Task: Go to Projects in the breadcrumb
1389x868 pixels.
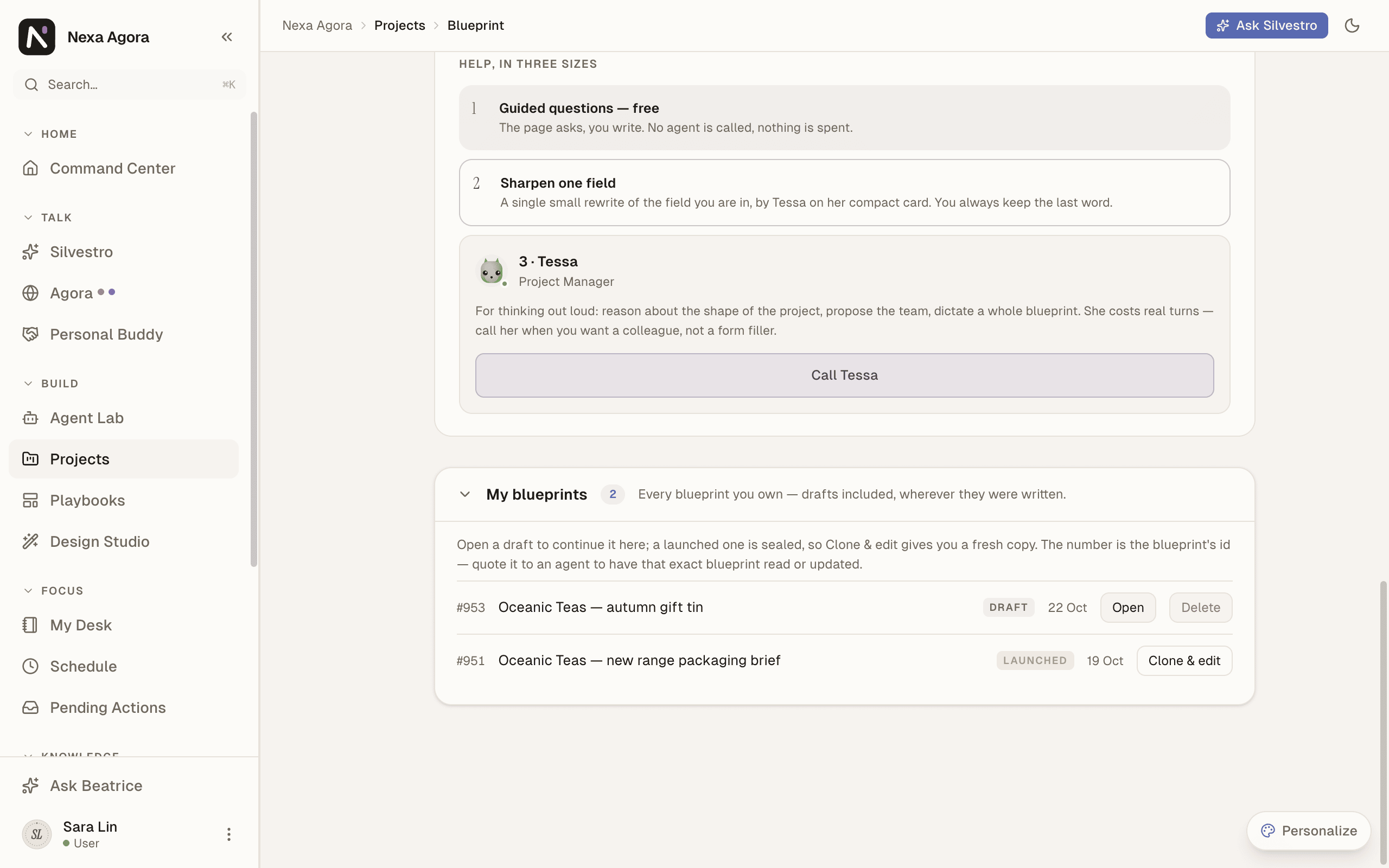Action: coord(399,25)
